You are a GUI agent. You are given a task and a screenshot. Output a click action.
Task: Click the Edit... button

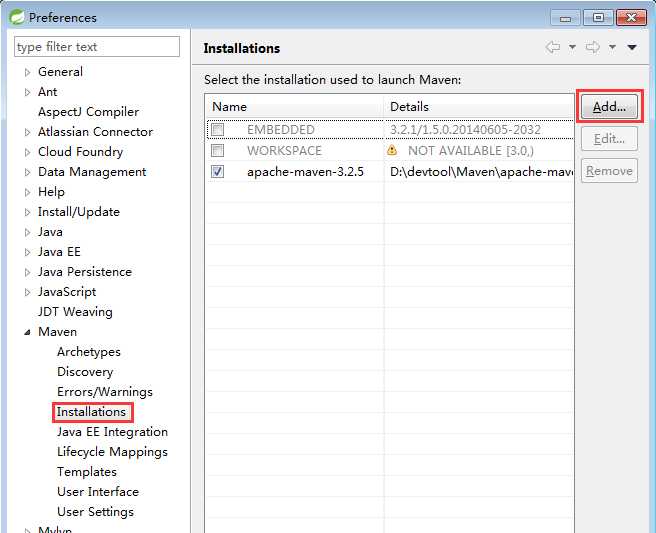point(609,138)
